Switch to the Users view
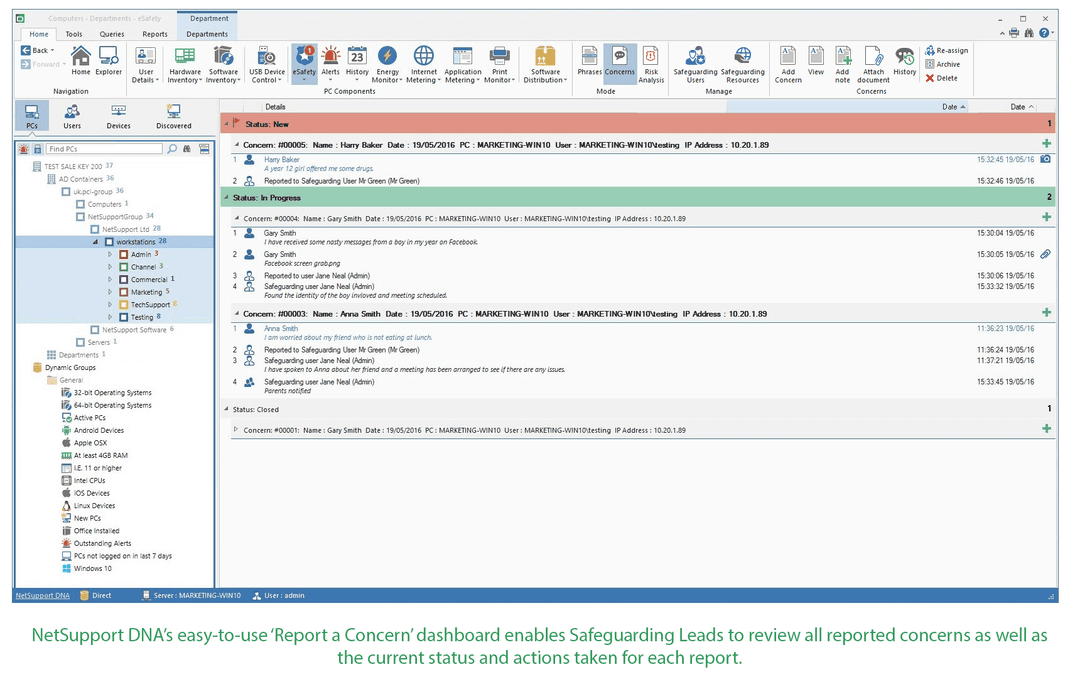Image resolution: width=1080 pixels, height=691 pixels. point(71,116)
